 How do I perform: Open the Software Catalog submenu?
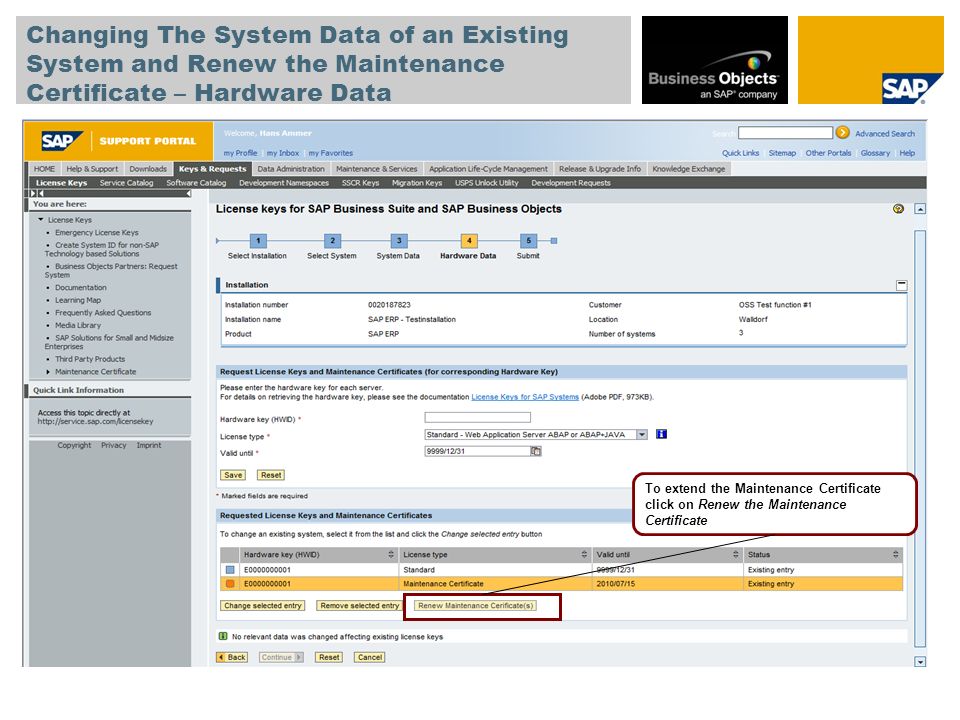(x=196, y=183)
